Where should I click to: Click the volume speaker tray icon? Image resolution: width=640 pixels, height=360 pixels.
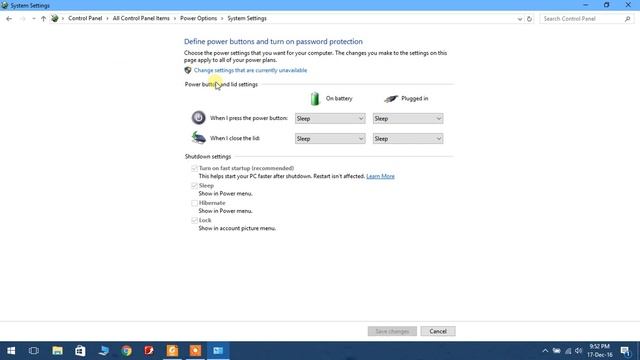click(x=578, y=351)
